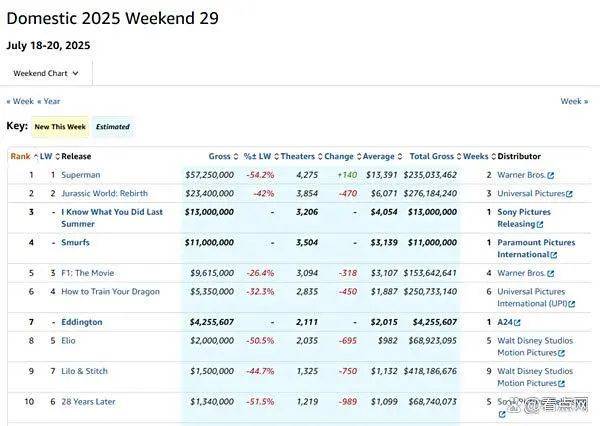Viewport: 600px width, 426px height.
Task: Sort table by Rank column
Action: click(x=24, y=156)
